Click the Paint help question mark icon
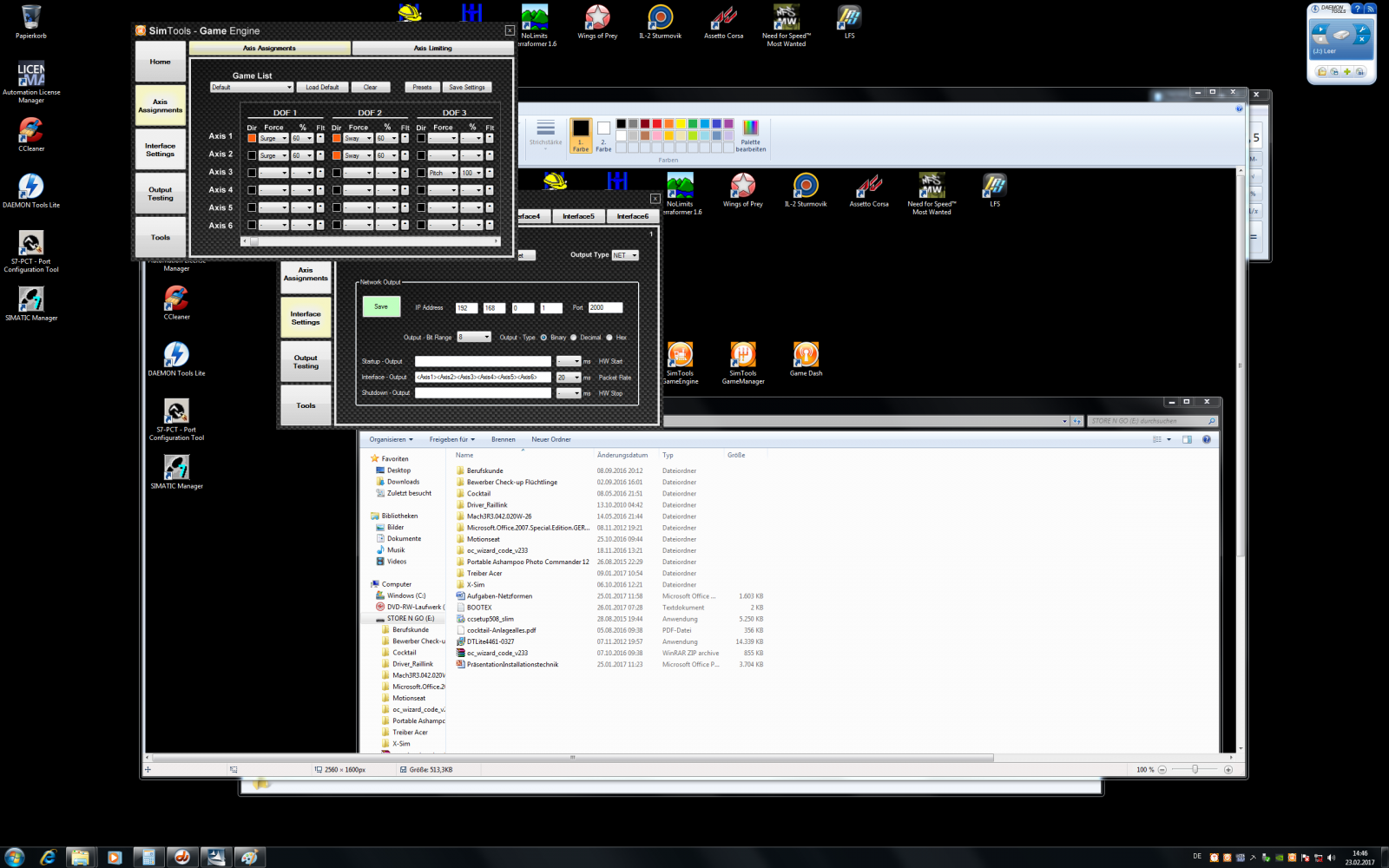 (x=1239, y=108)
